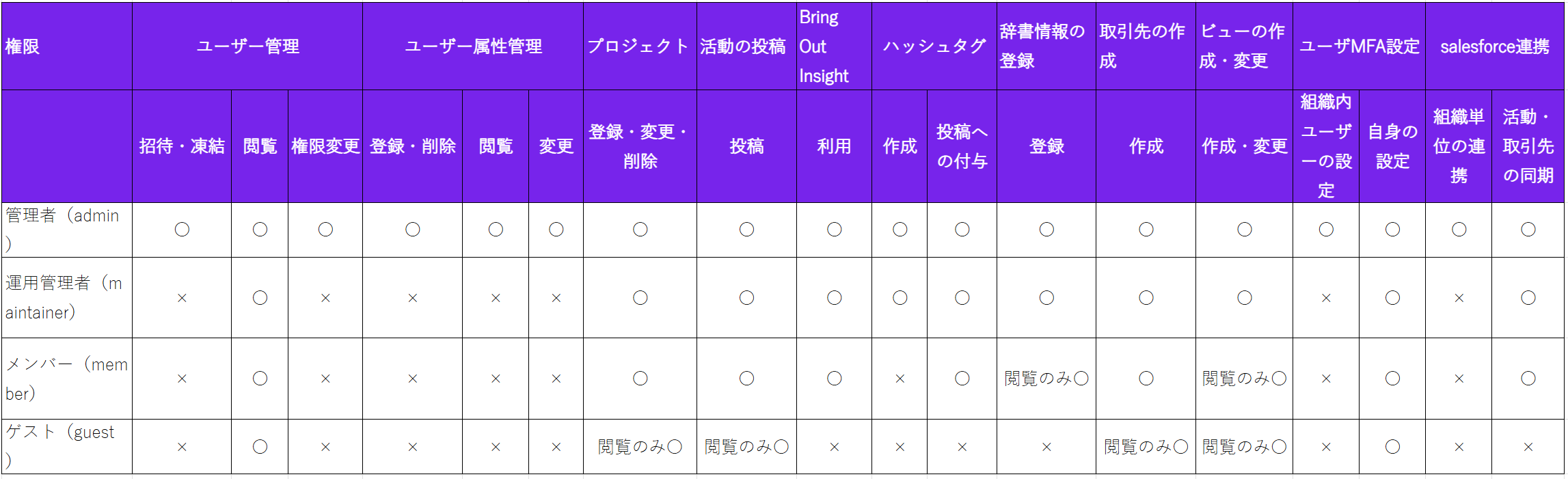The image size is (1568, 479).
Task: Select the admin cell under 招待・凍結
Action: [182, 230]
